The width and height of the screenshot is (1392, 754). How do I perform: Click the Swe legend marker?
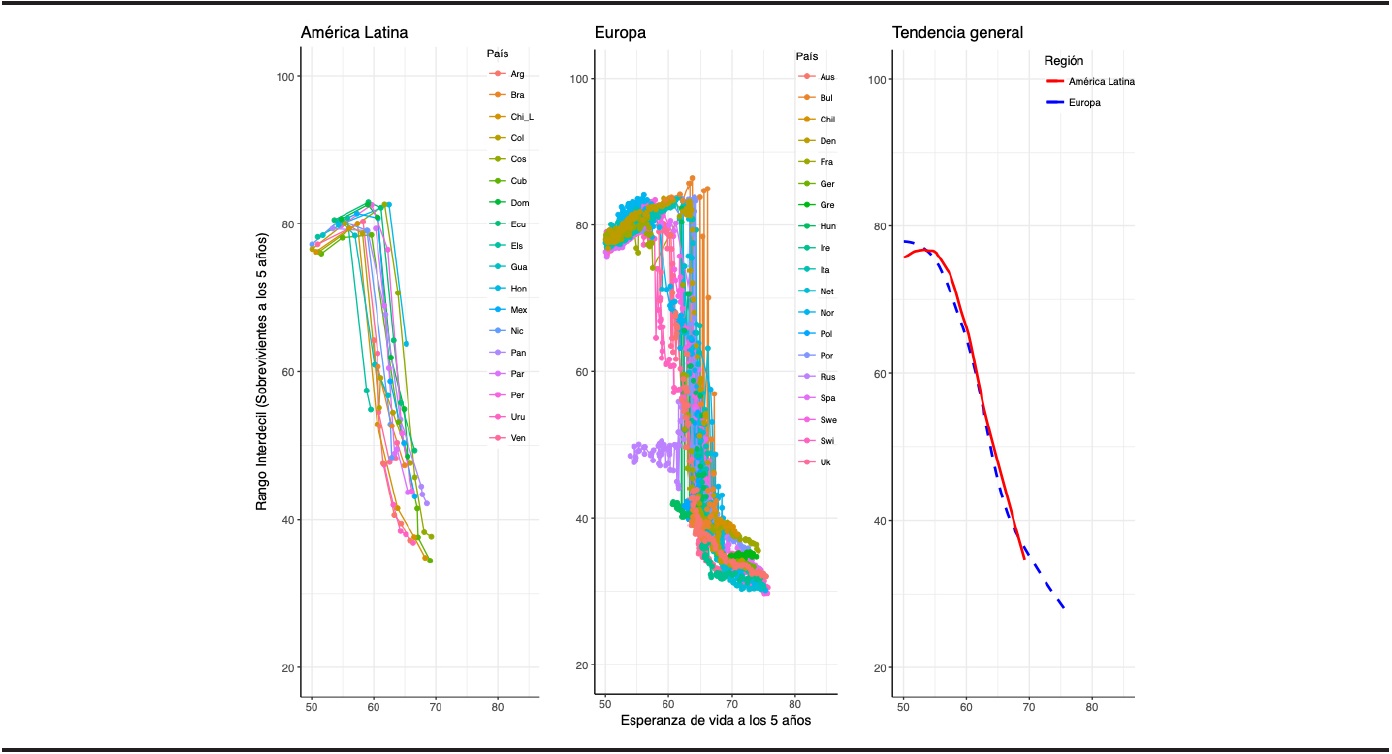(x=806, y=420)
